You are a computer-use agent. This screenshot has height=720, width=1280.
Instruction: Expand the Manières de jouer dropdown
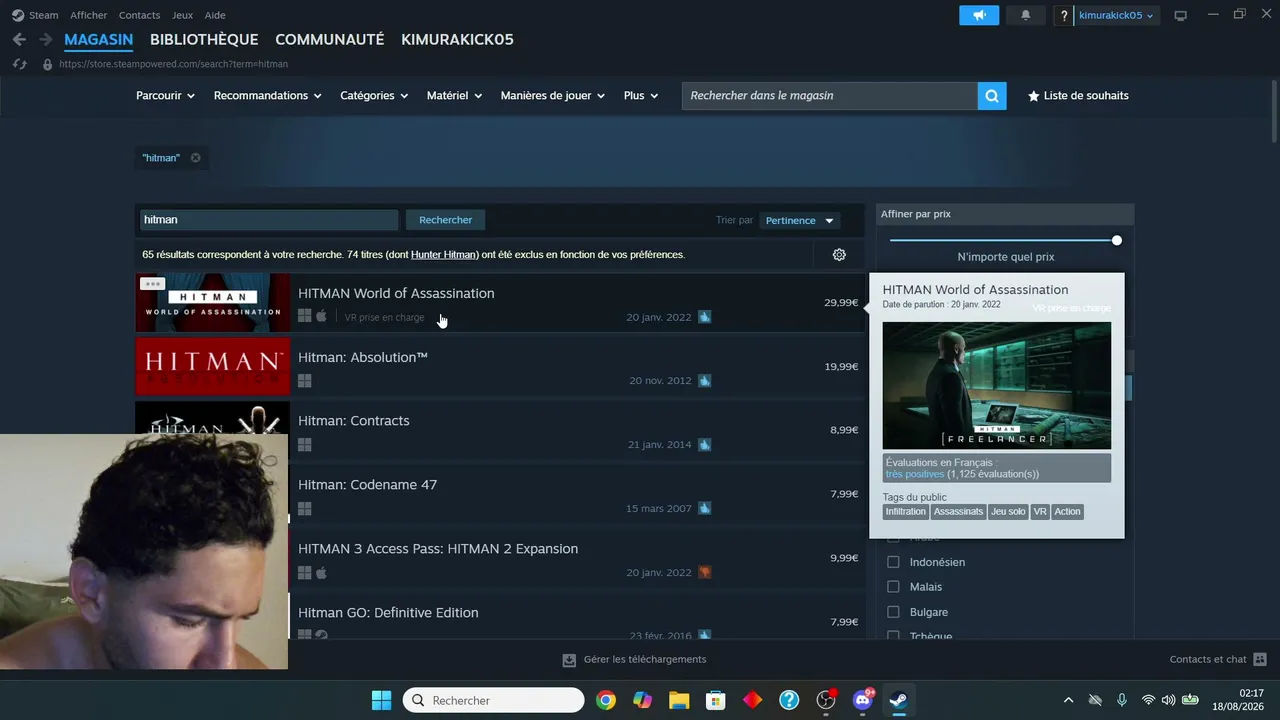(553, 96)
